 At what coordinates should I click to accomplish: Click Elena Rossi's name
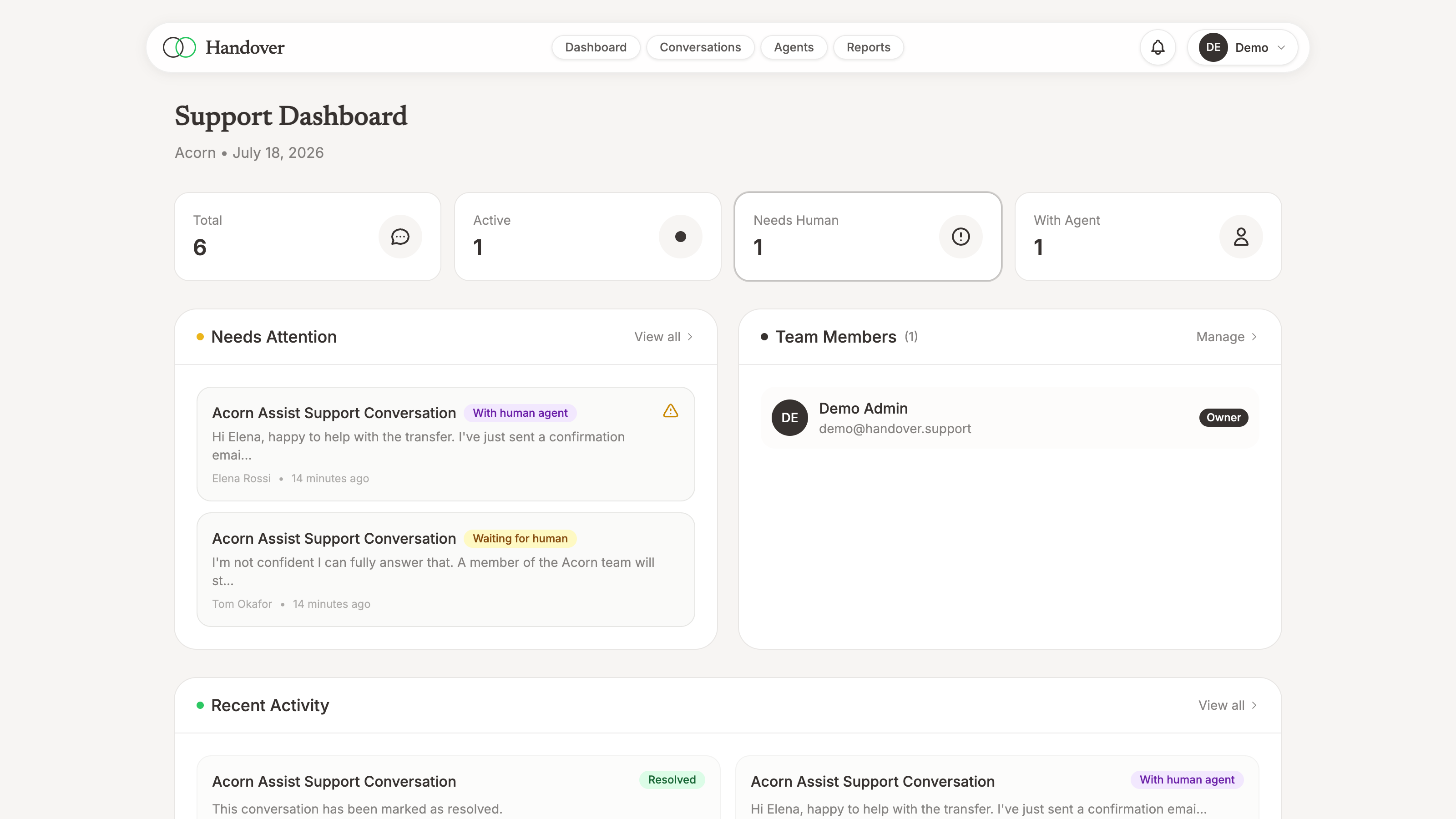(x=241, y=479)
